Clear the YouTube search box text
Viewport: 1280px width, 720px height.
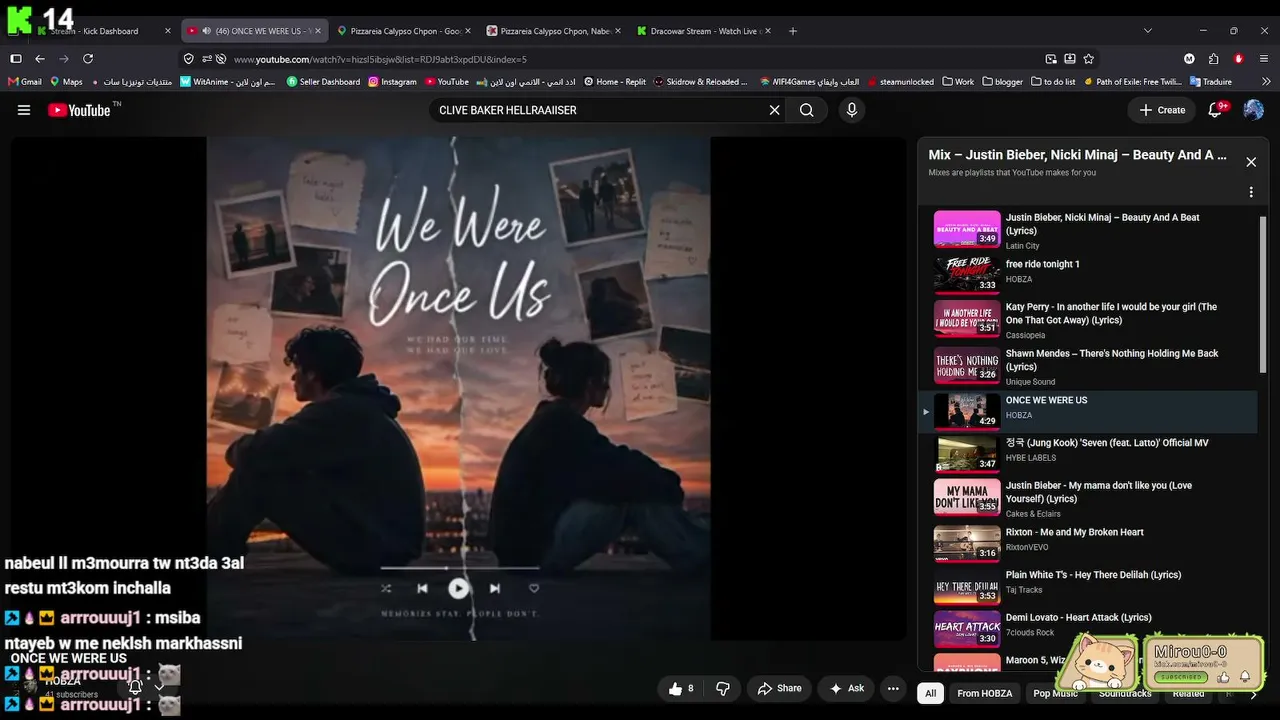[774, 110]
